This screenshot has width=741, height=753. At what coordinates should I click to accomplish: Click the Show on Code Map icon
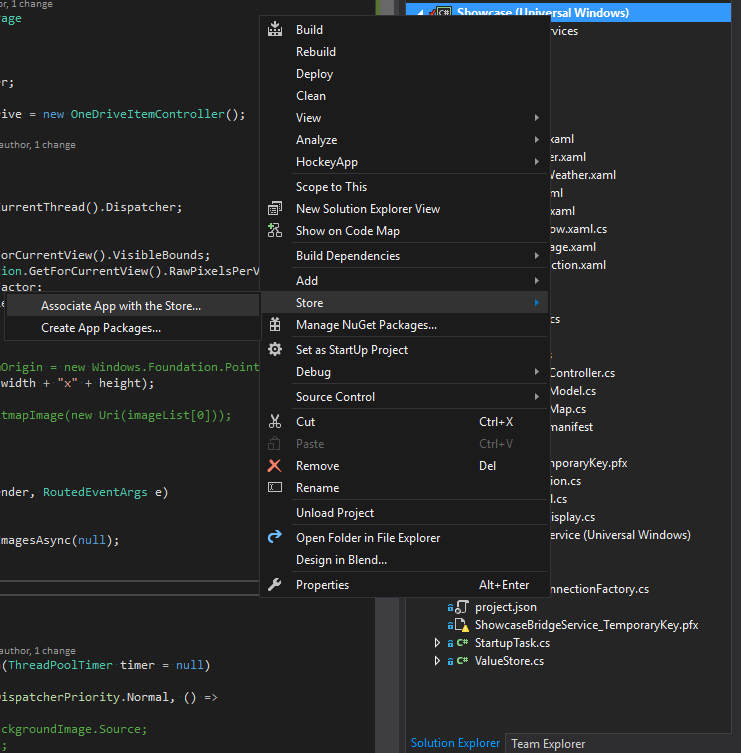[275, 231]
